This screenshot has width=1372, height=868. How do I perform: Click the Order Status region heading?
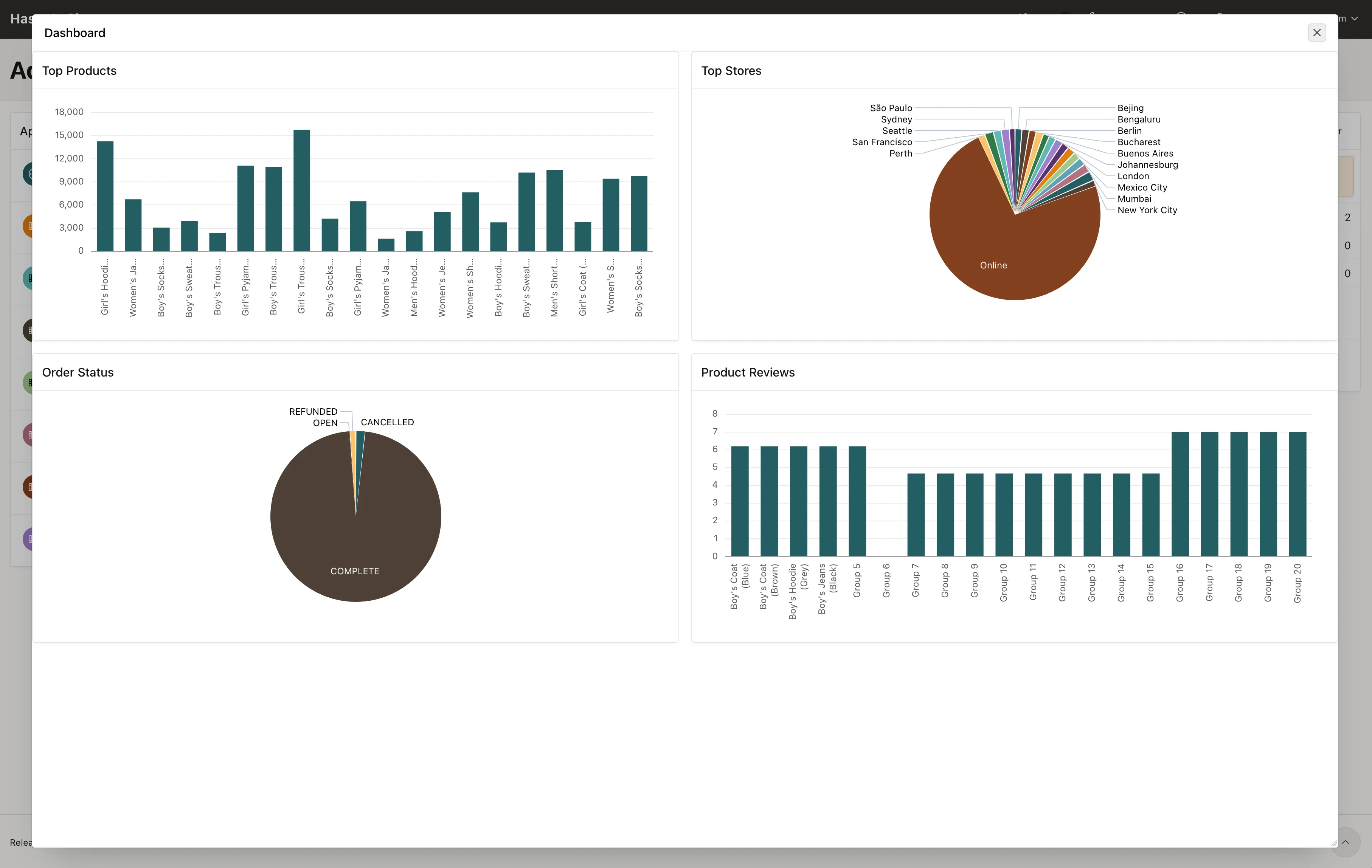[78, 372]
